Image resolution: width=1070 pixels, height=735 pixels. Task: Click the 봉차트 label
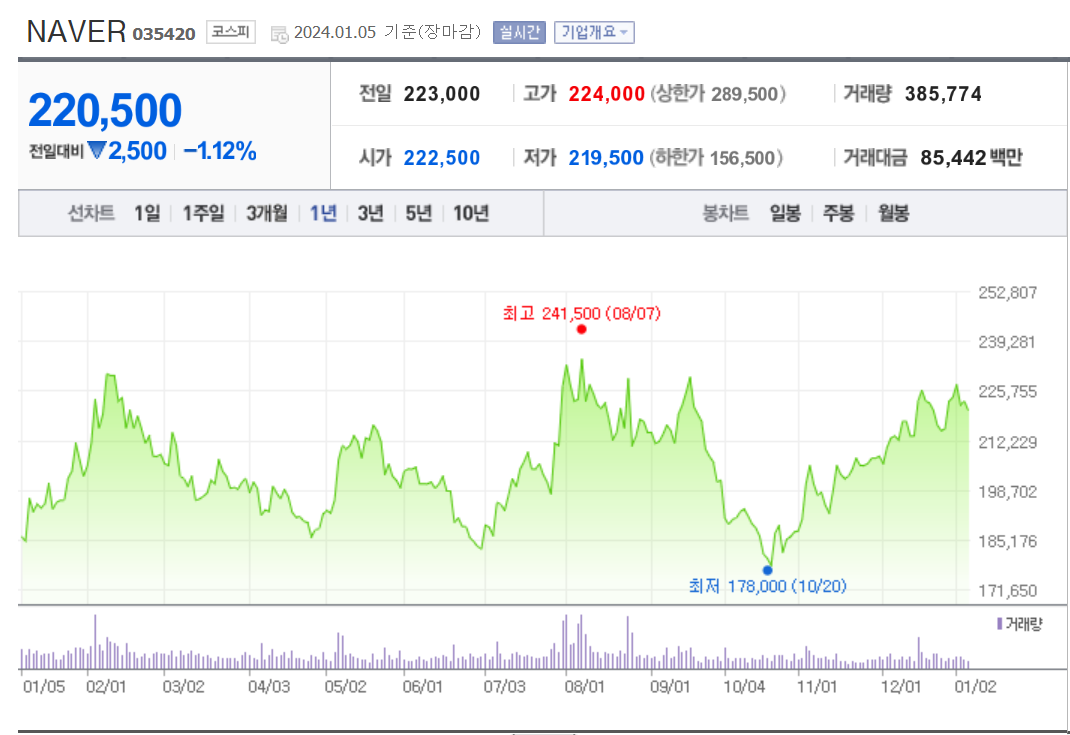725,214
